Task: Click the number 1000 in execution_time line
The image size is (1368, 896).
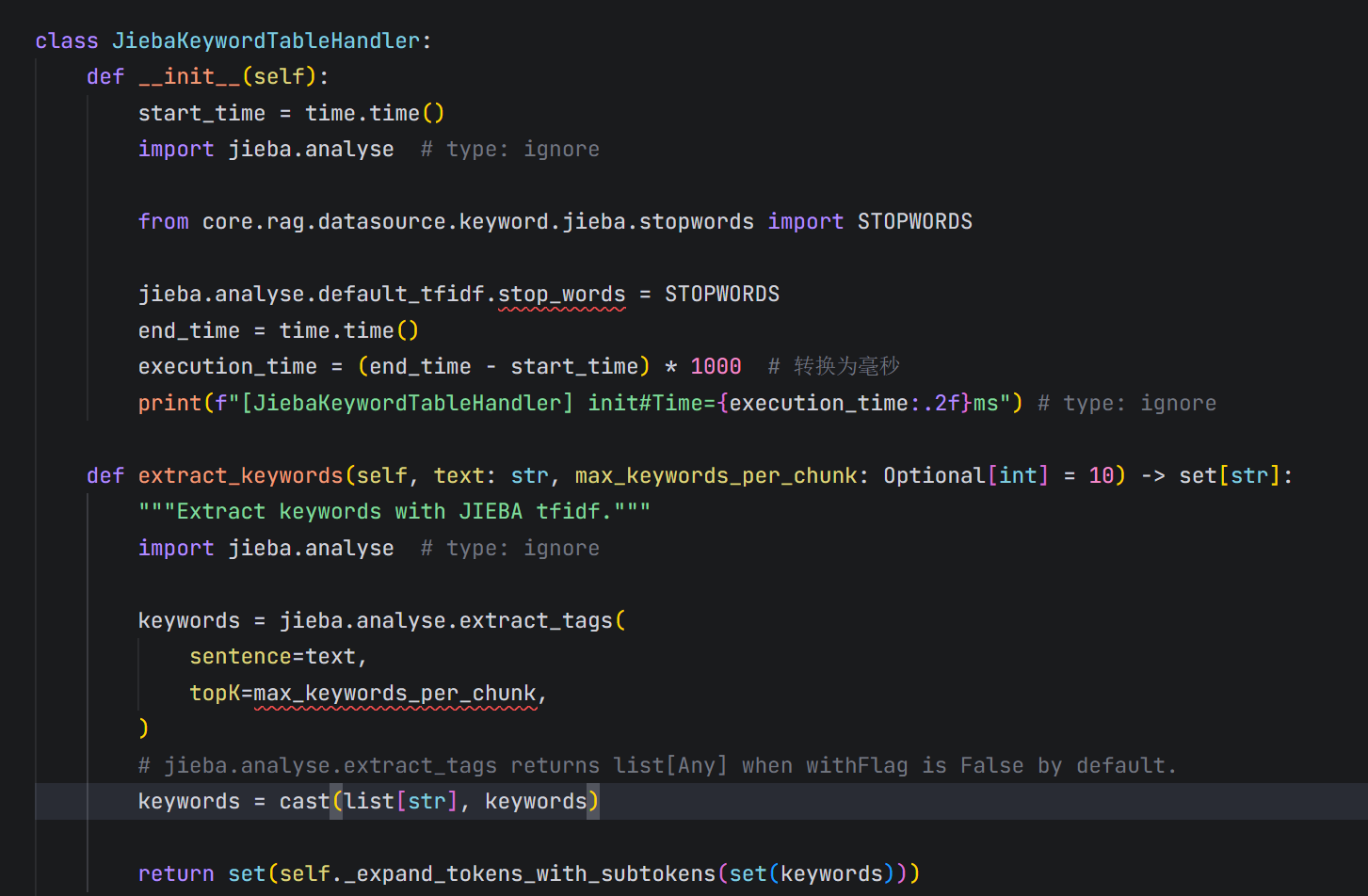Action: tap(716, 366)
